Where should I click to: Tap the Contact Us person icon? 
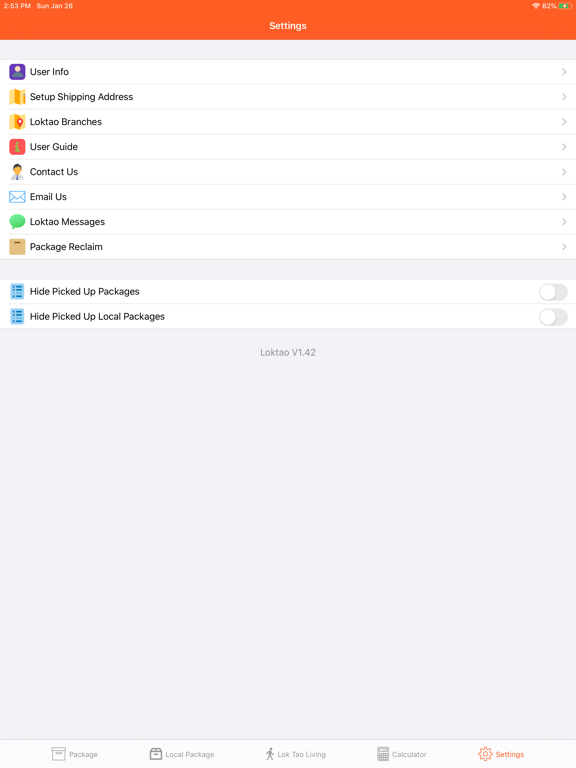click(17, 172)
